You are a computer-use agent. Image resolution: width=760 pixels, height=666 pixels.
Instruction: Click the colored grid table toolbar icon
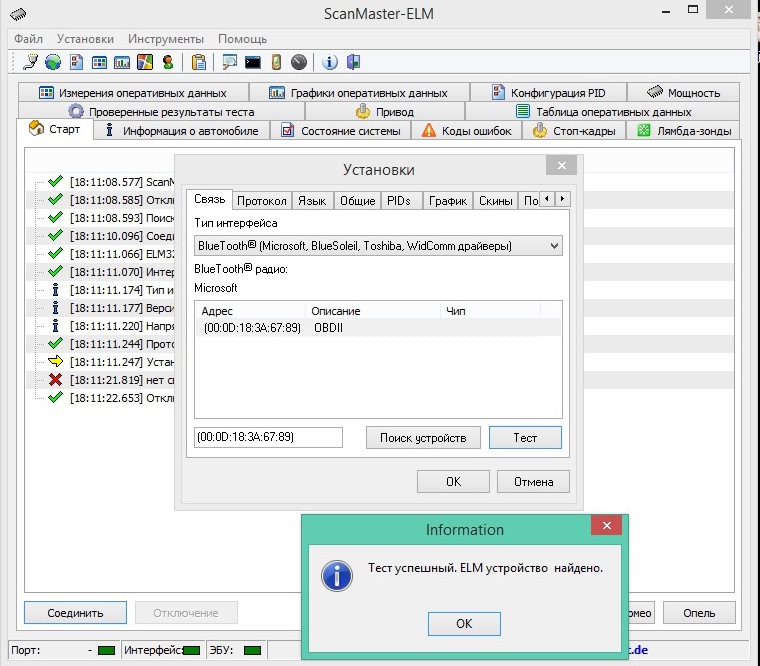(x=99, y=62)
